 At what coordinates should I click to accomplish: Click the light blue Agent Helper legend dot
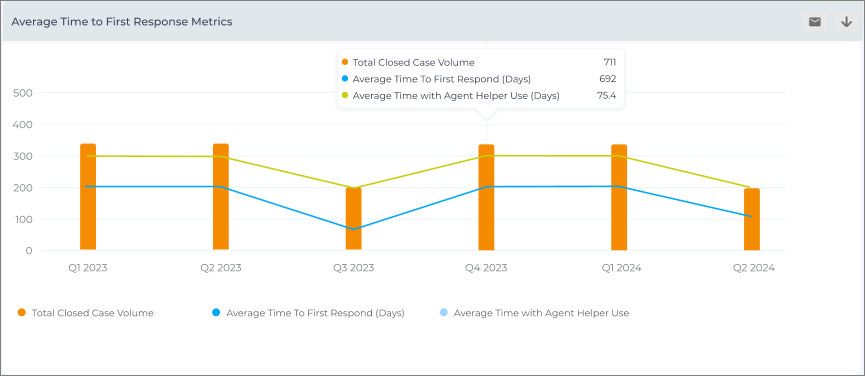point(444,313)
